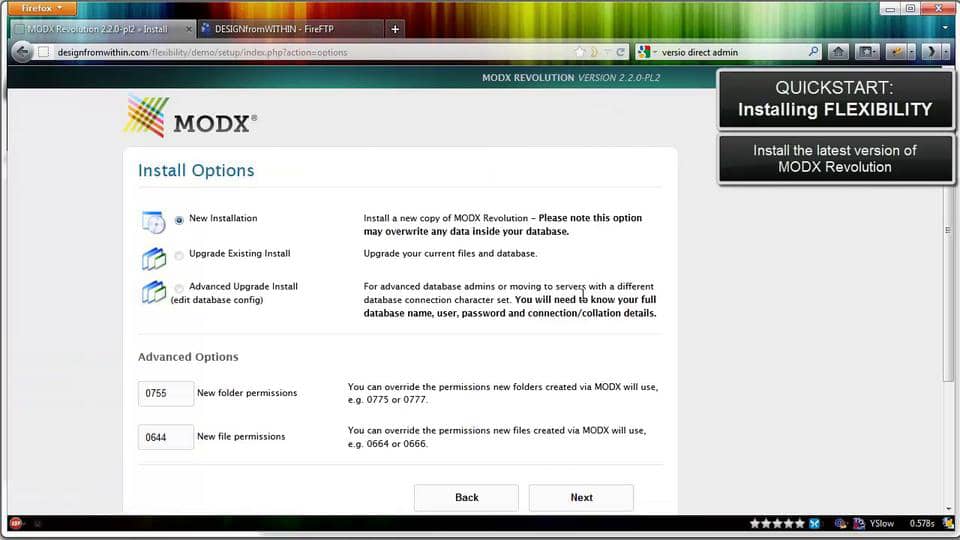Click the Advanced Upgrade Install label
The width and height of the screenshot is (960, 540).
click(243, 287)
